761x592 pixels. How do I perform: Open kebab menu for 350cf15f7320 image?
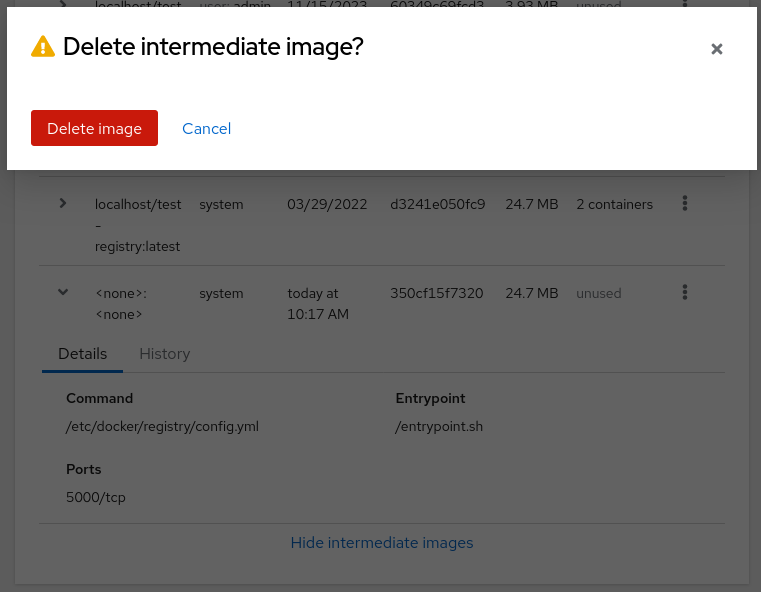685,292
